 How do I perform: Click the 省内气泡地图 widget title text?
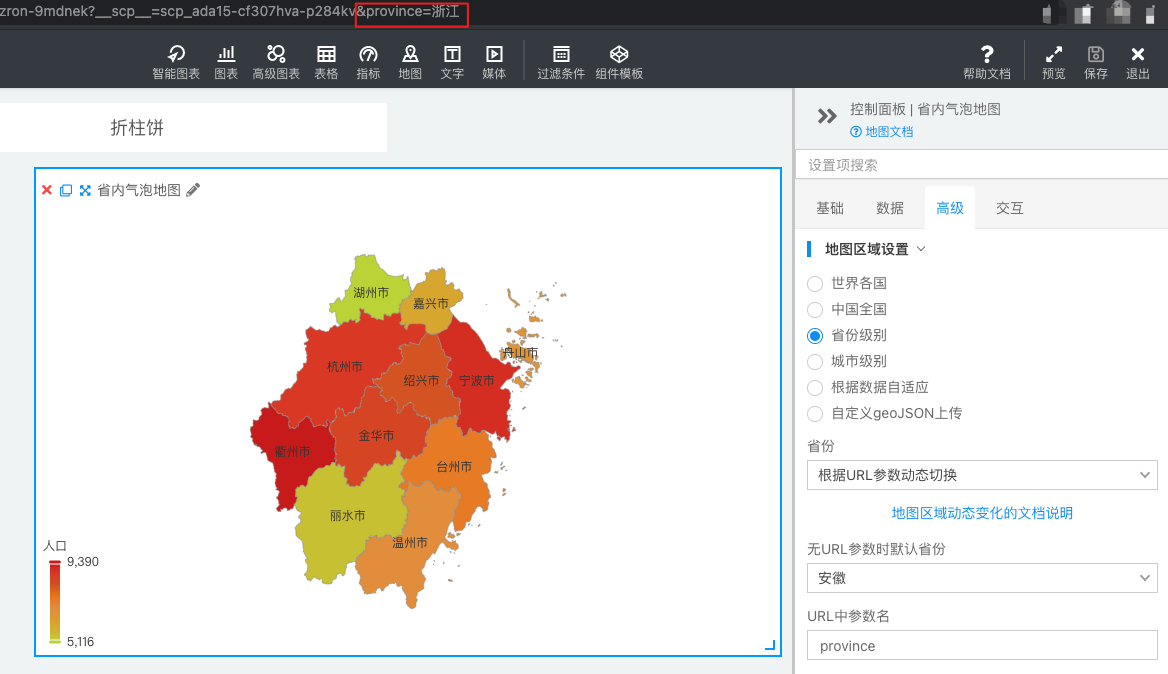click(x=139, y=190)
